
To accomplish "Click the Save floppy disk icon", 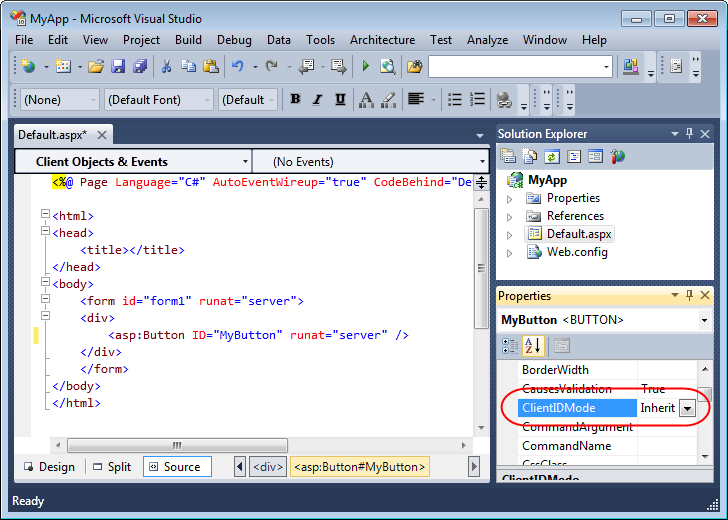I will coord(118,66).
